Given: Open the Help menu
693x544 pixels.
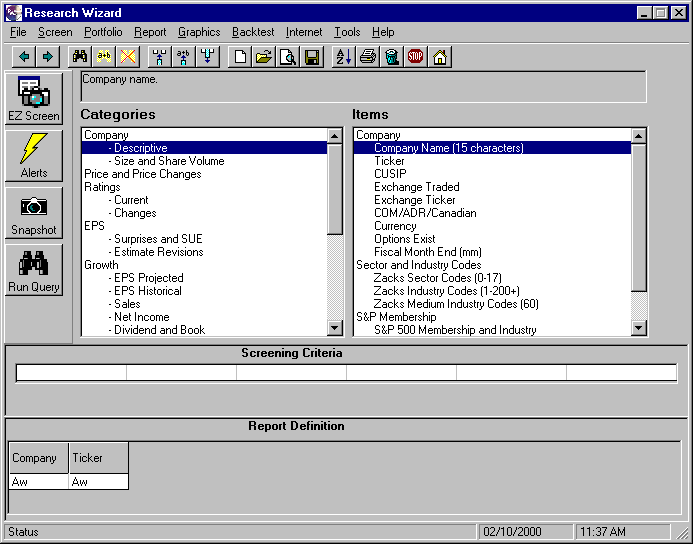Looking at the screenshot, I should click(383, 32).
